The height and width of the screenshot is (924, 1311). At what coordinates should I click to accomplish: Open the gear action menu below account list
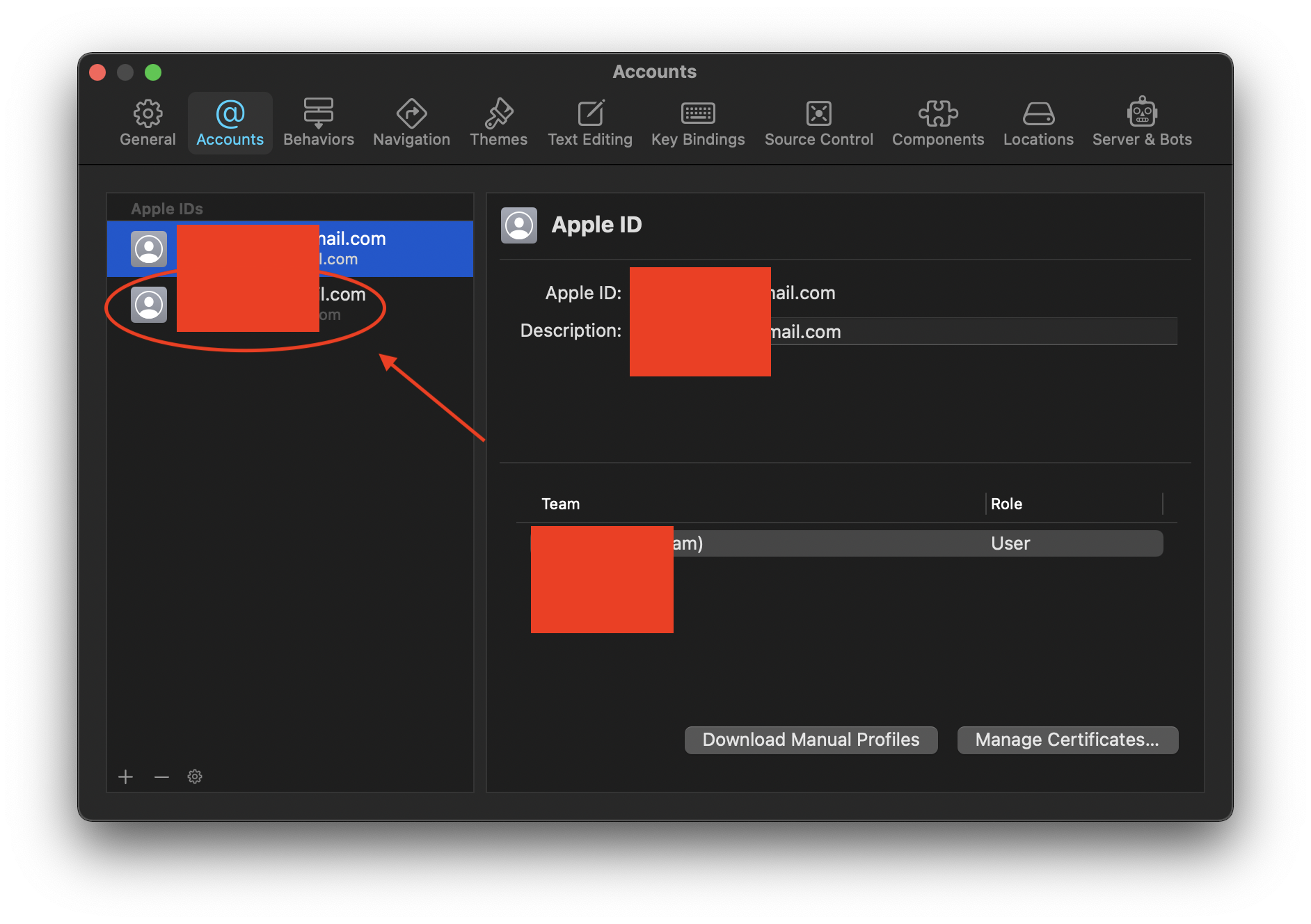pos(195,776)
